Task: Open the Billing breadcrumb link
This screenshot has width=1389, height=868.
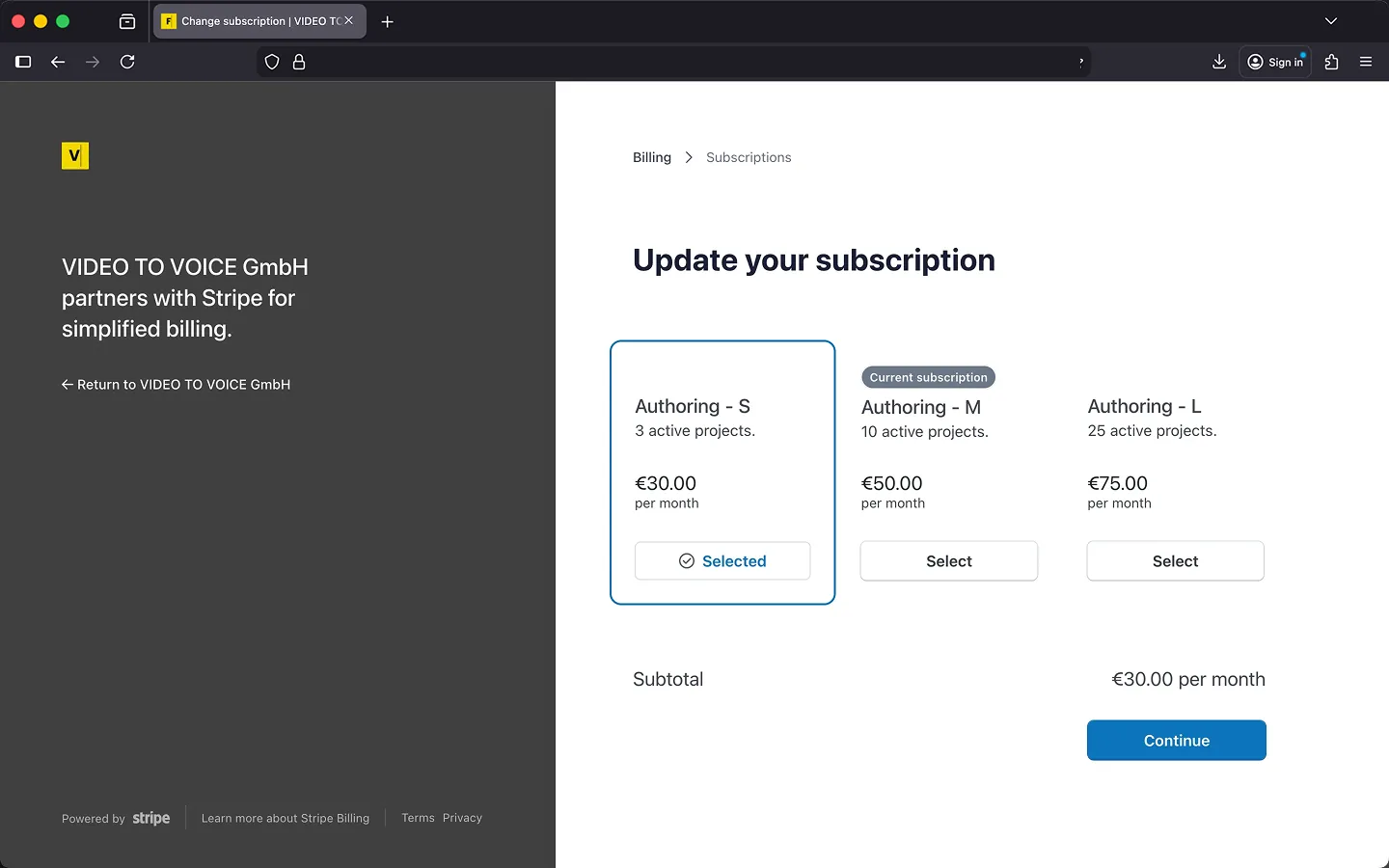Action: pos(652,157)
